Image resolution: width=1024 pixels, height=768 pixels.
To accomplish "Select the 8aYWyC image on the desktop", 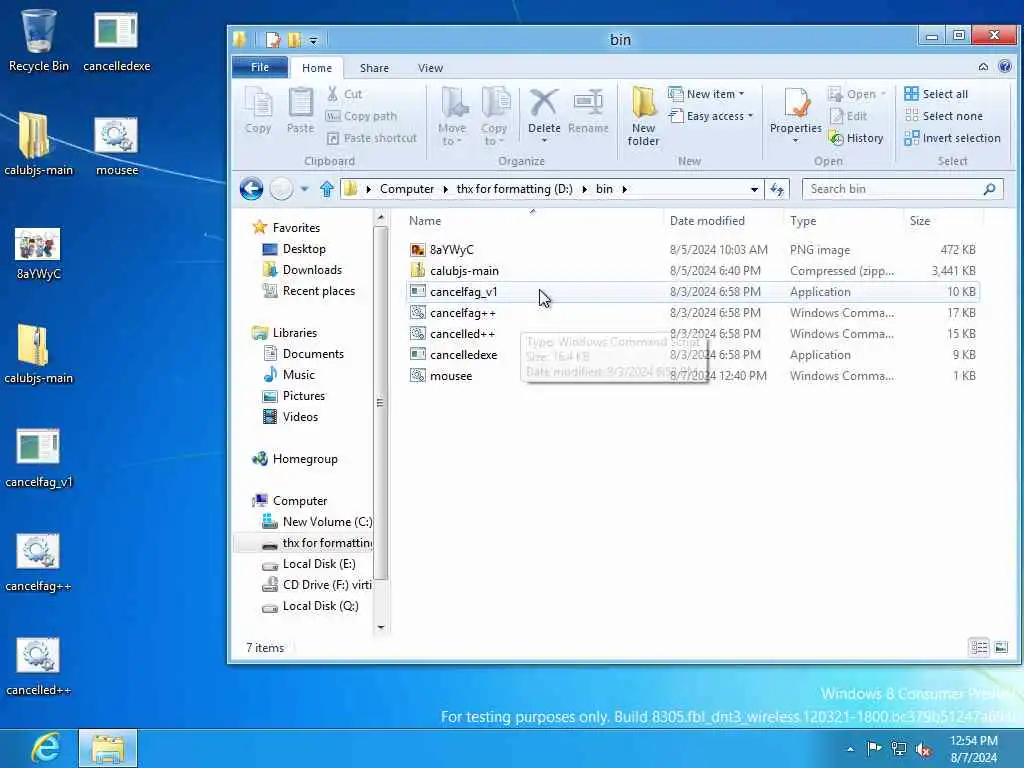I will point(38,253).
